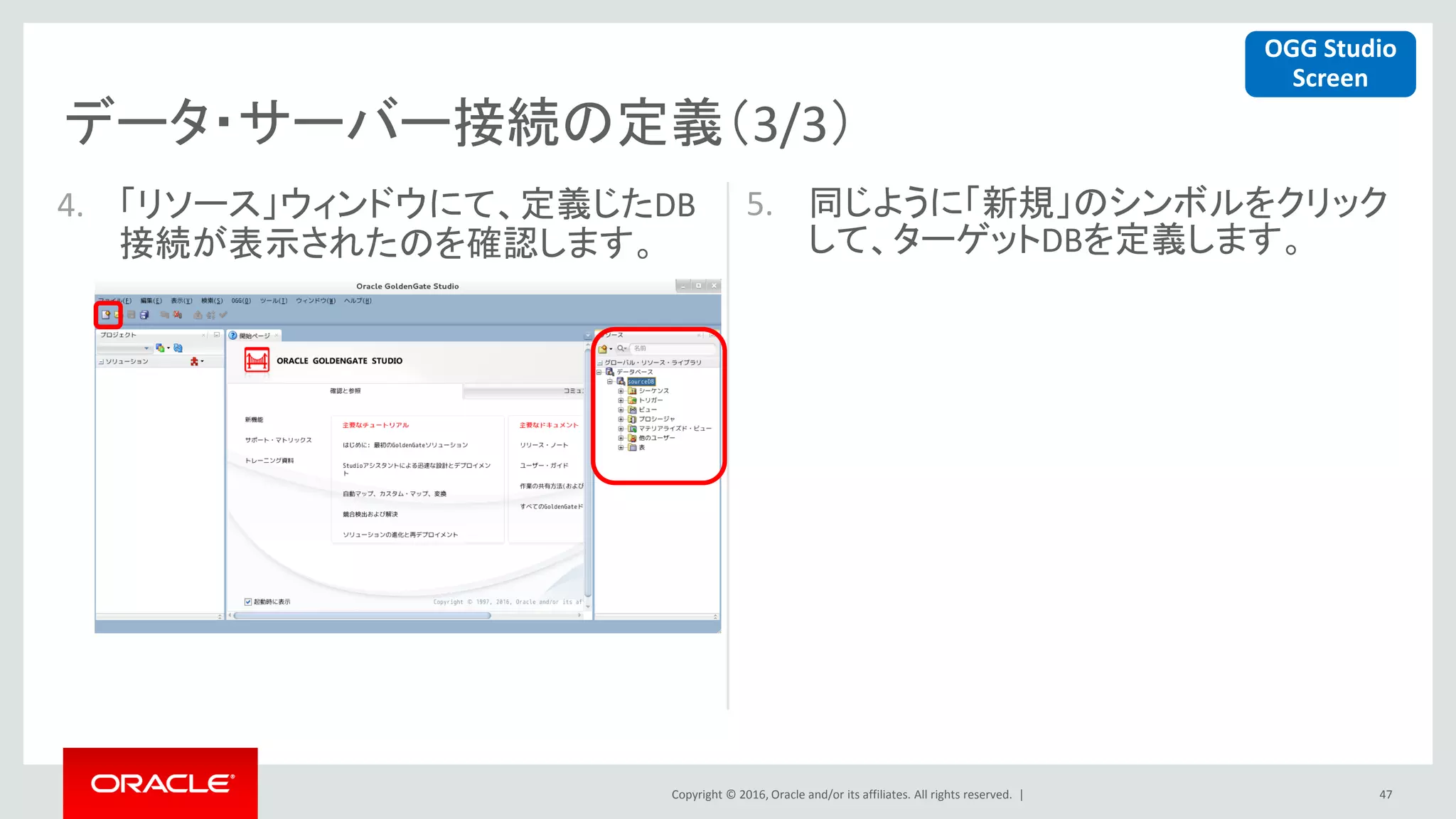Click the red-marked replicate toolbar icon
This screenshot has height=819, width=1456.
pos(178,314)
